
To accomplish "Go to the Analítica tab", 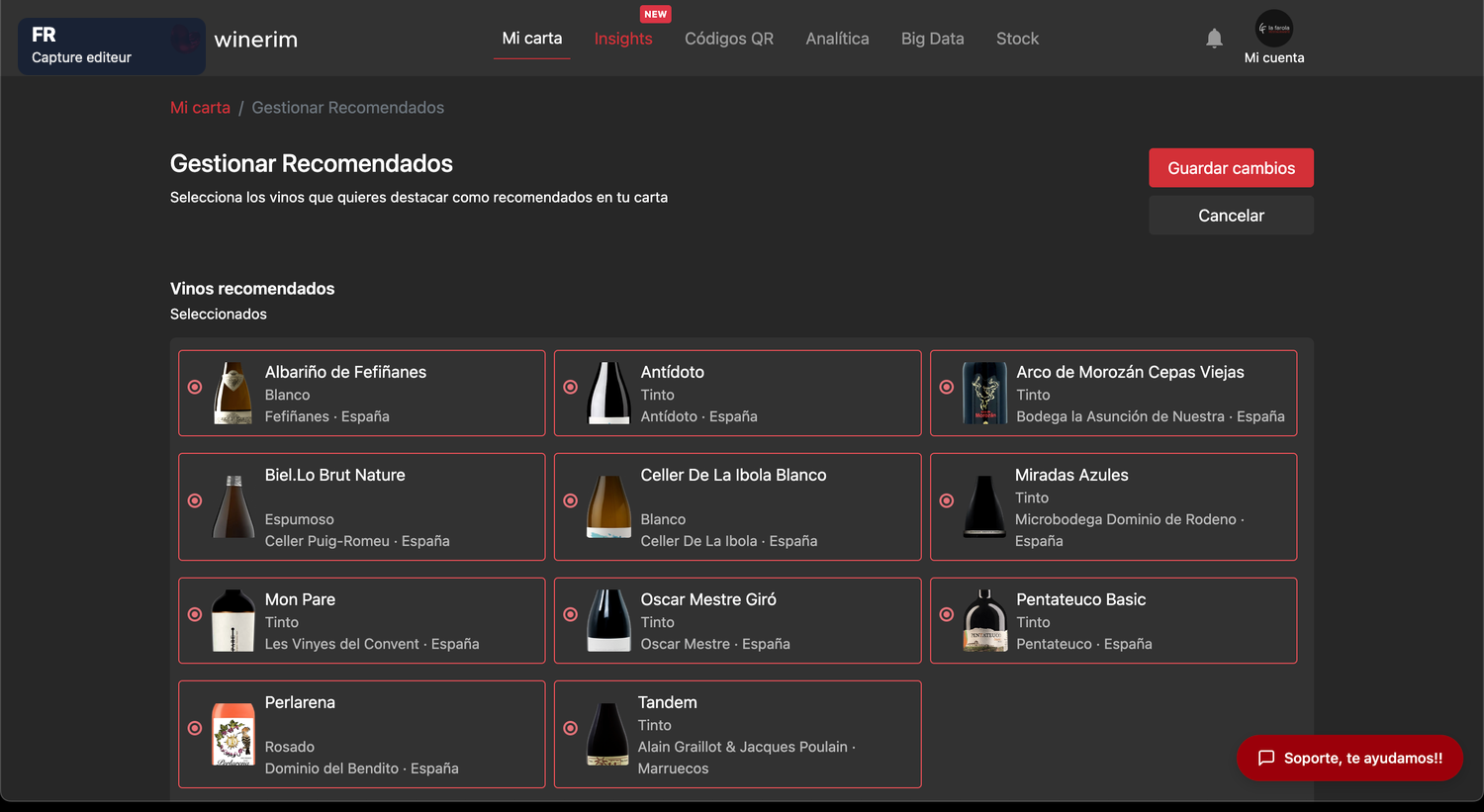I will [837, 39].
